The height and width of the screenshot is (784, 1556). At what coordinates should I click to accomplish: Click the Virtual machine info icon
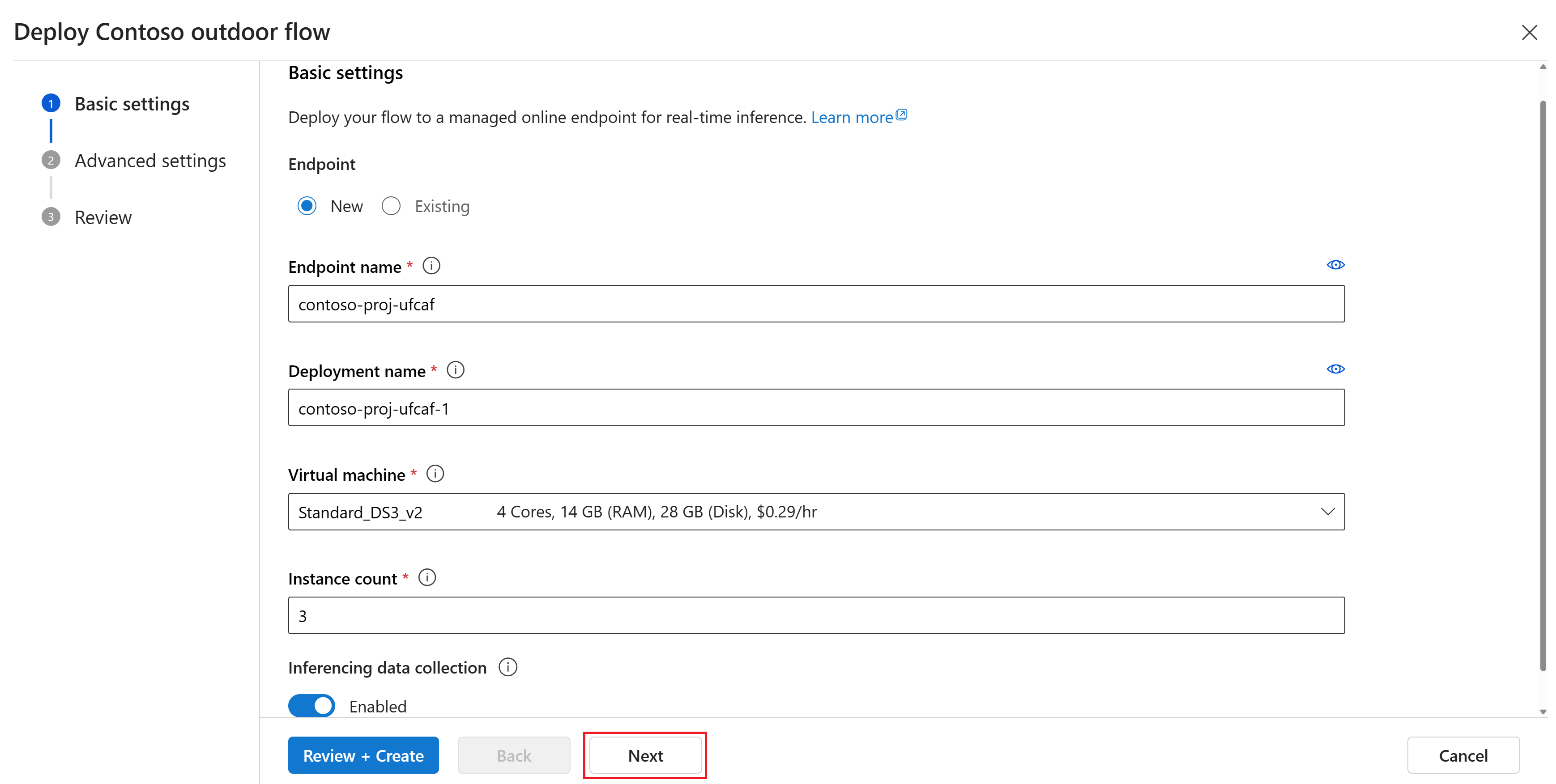coord(435,474)
